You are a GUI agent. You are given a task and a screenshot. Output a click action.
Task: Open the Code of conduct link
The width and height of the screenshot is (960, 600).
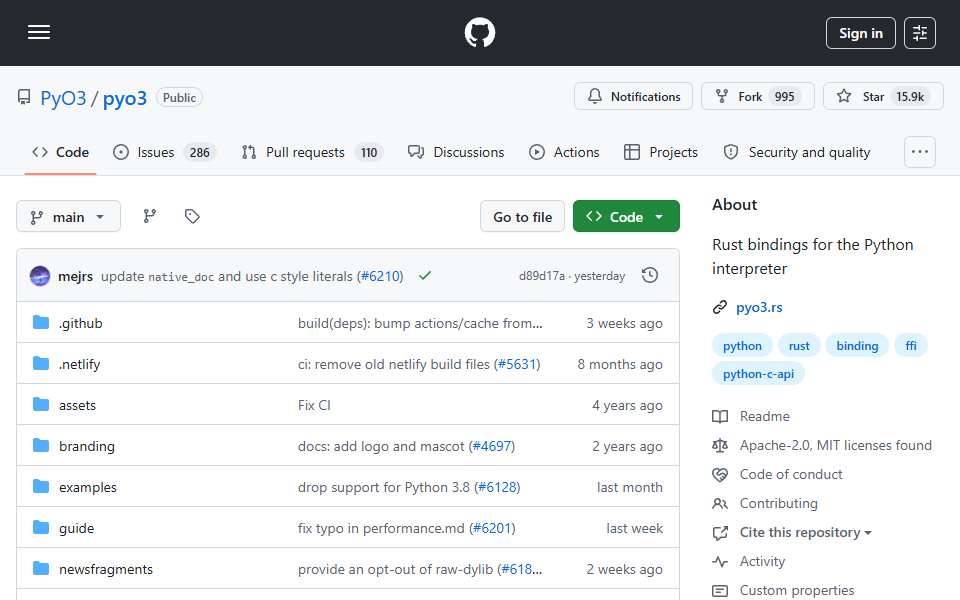[791, 474]
